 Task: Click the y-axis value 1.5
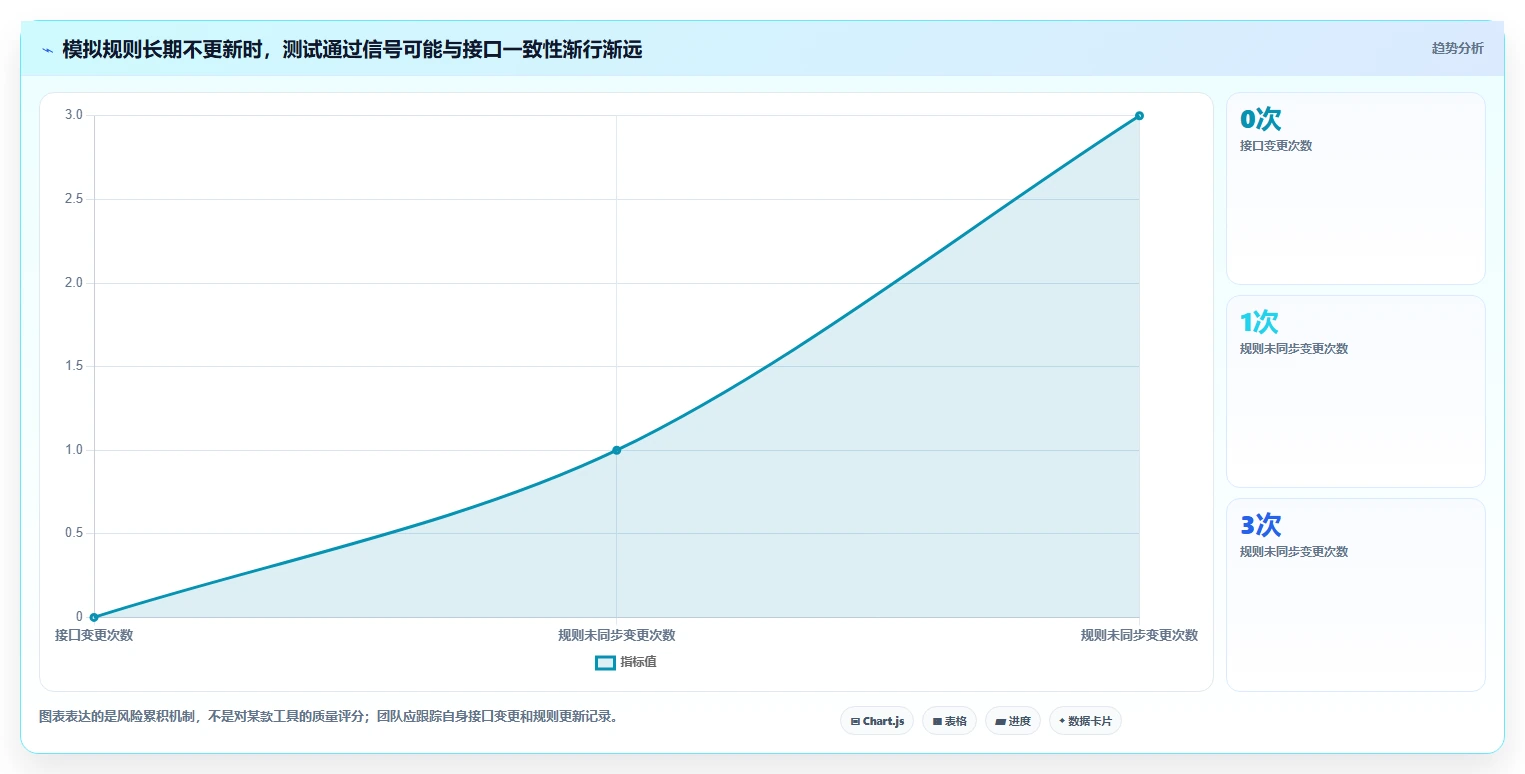click(x=74, y=366)
